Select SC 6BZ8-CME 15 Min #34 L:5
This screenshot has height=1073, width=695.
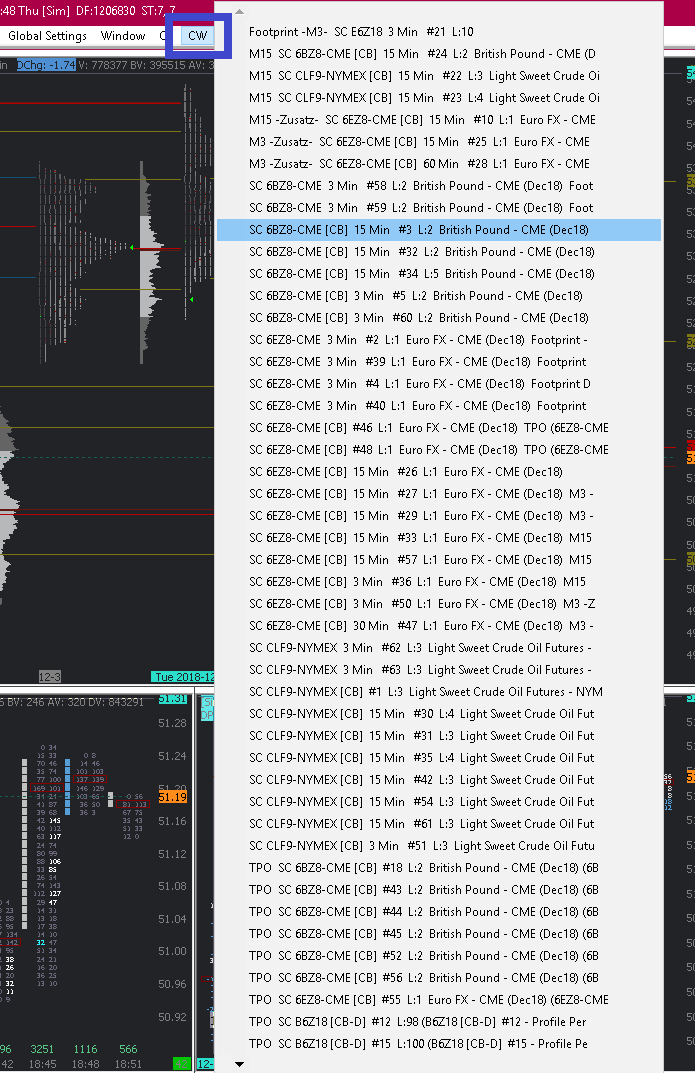click(x=439, y=274)
